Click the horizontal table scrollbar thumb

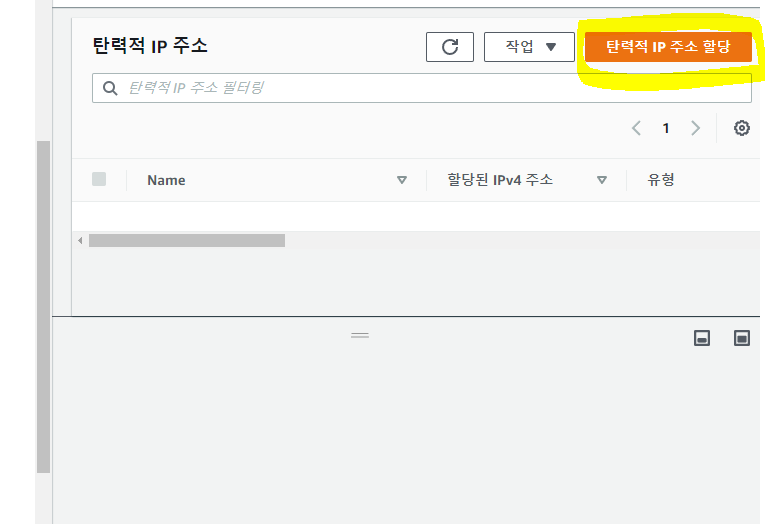pos(187,241)
